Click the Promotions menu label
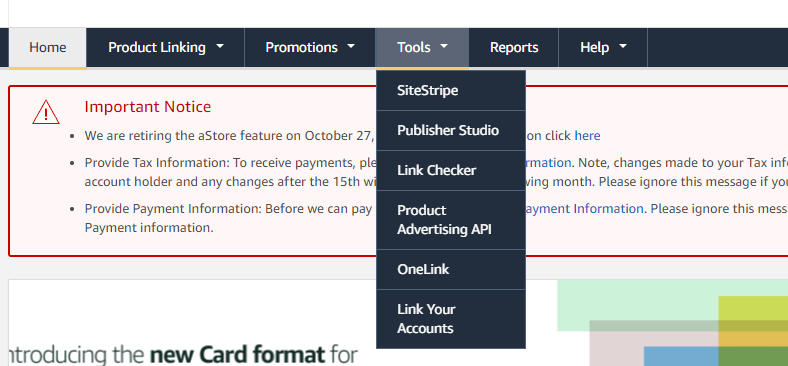 tap(302, 47)
